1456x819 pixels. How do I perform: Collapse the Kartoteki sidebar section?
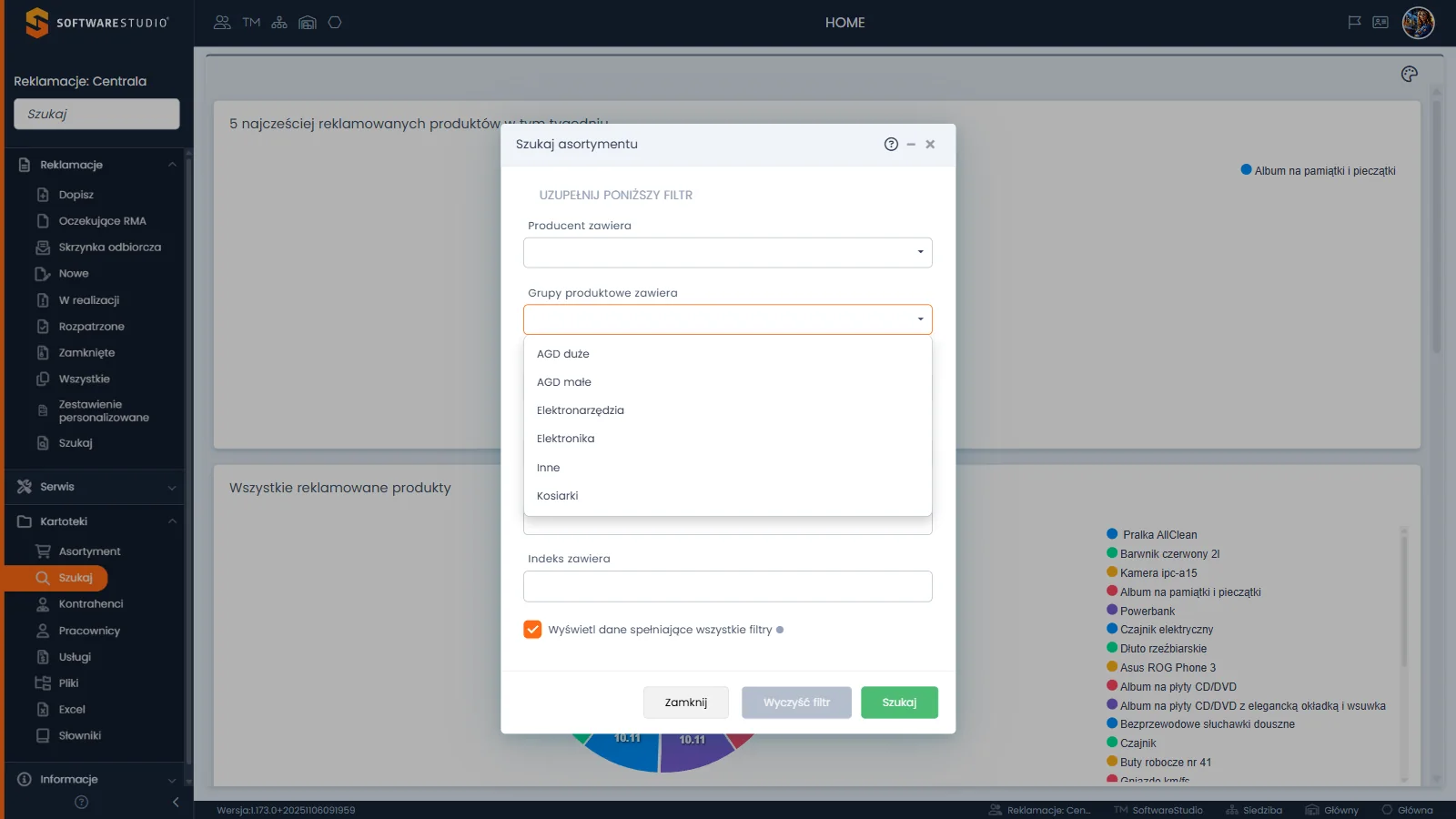[x=172, y=521]
